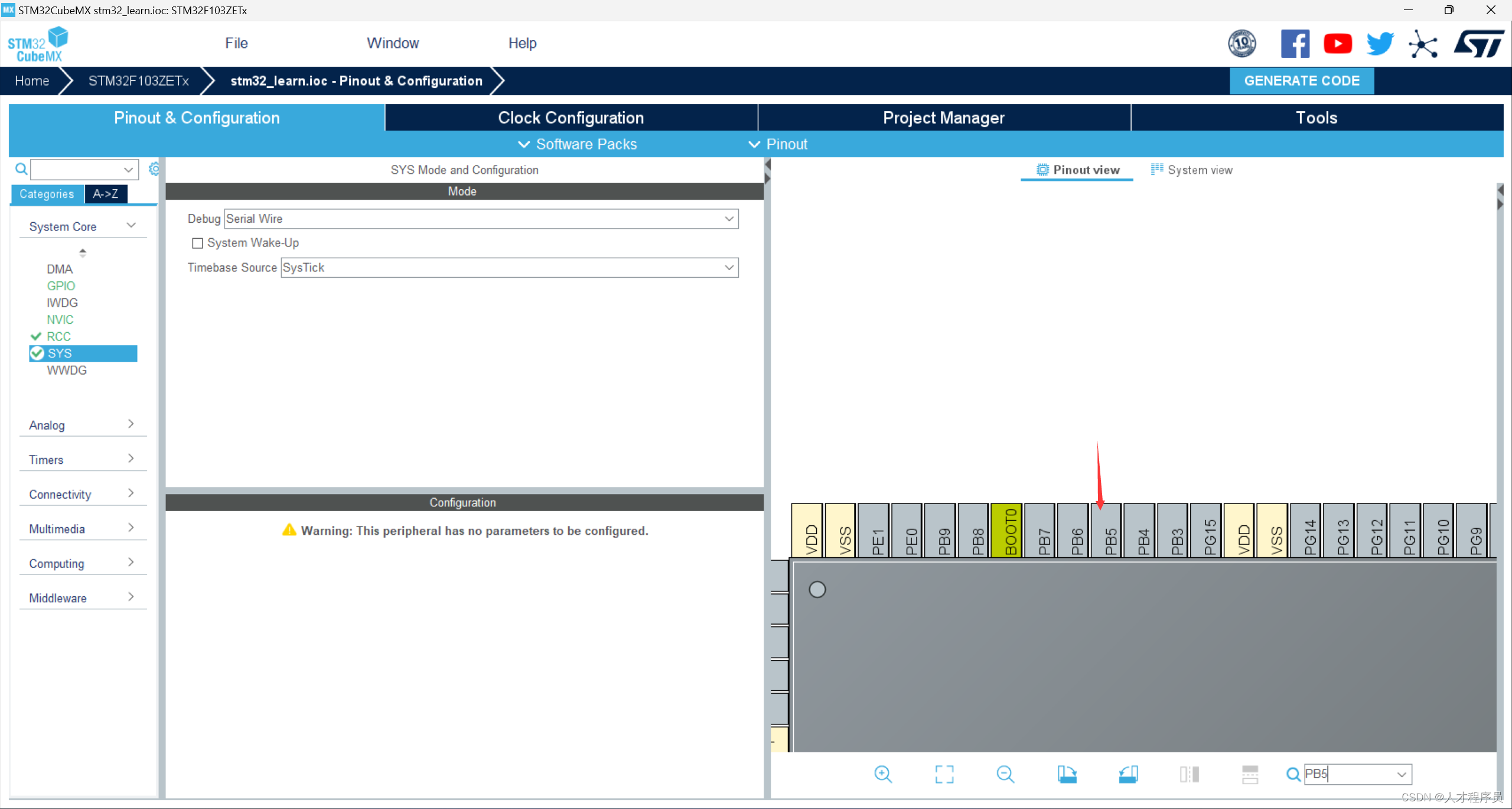
Task: Switch to Clock Configuration tab
Action: coord(571,118)
